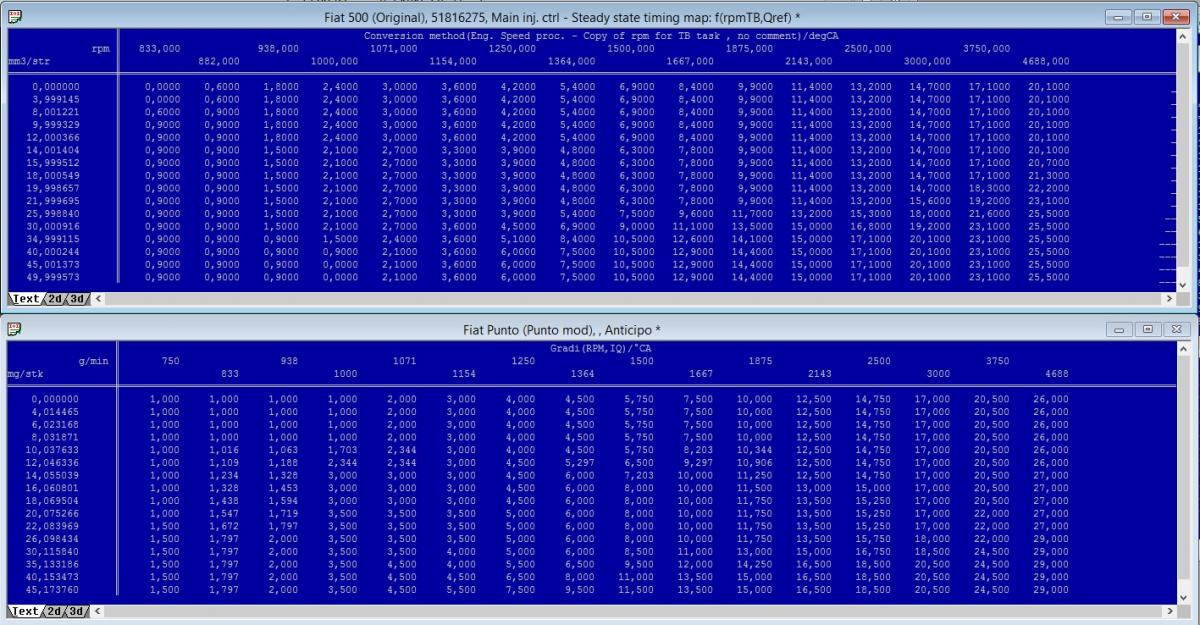Click the right scroll arrow in Fiat 500 window
Viewport: 1200px width, 625px height.
tap(1170, 299)
